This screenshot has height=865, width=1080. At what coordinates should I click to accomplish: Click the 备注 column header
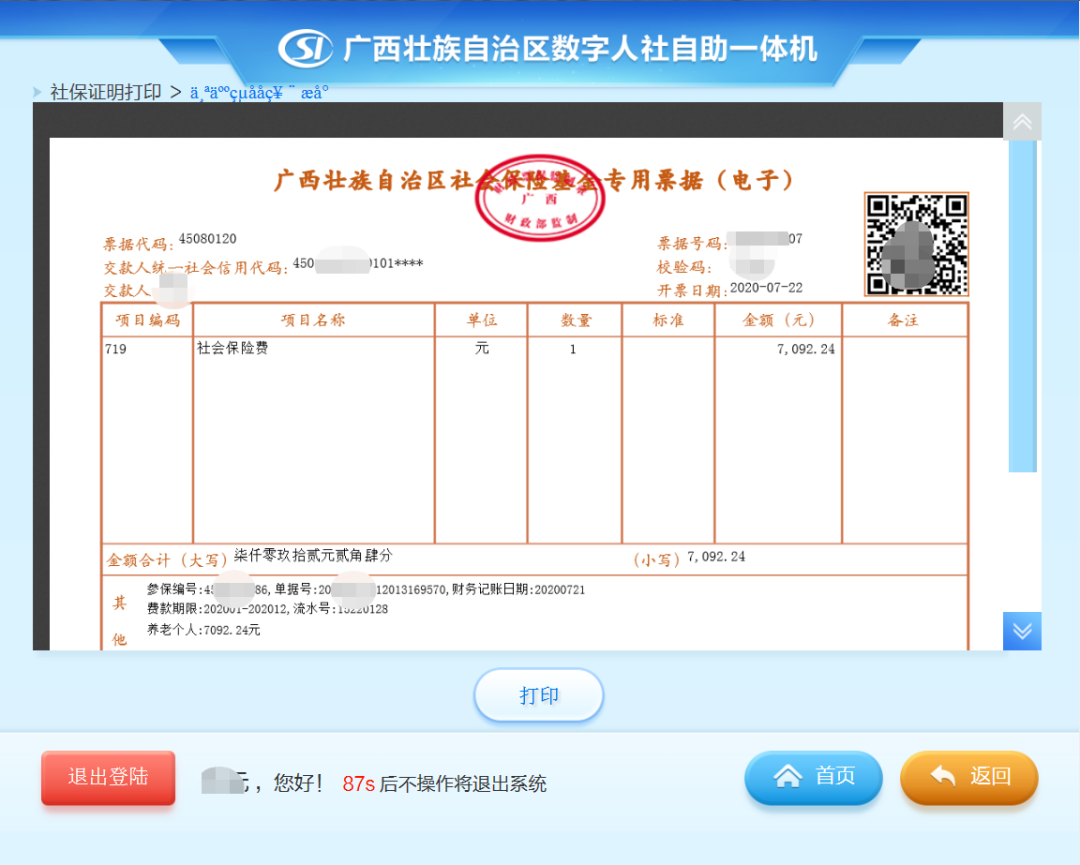pos(903,320)
